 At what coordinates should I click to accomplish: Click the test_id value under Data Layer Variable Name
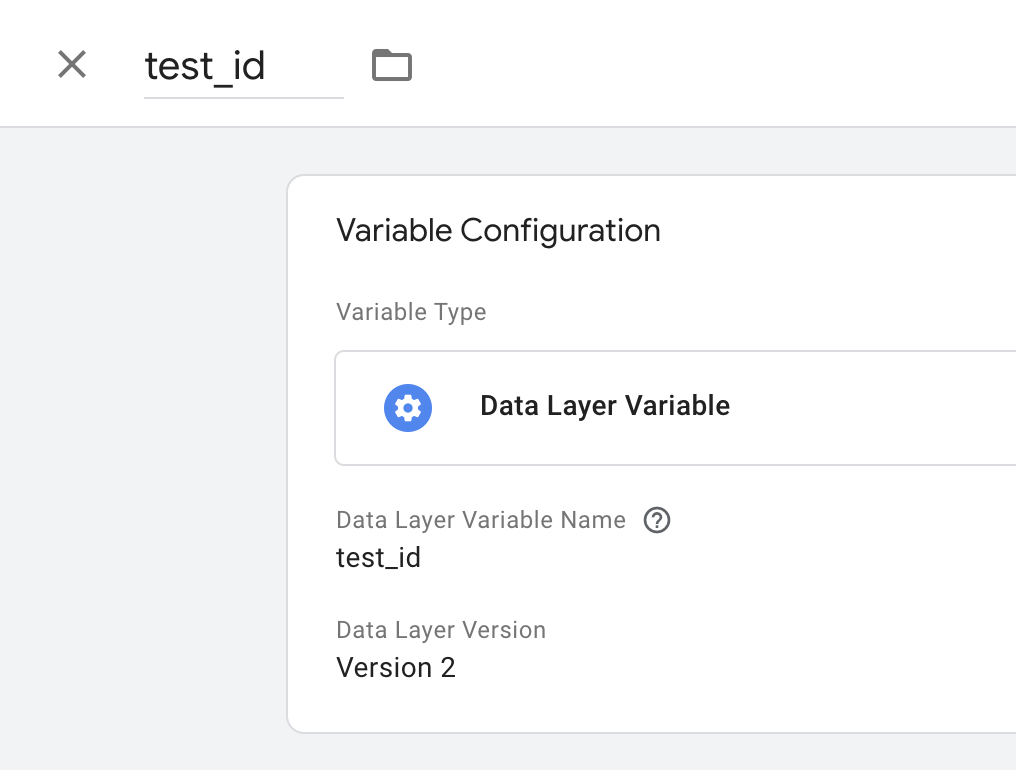tap(378, 557)
